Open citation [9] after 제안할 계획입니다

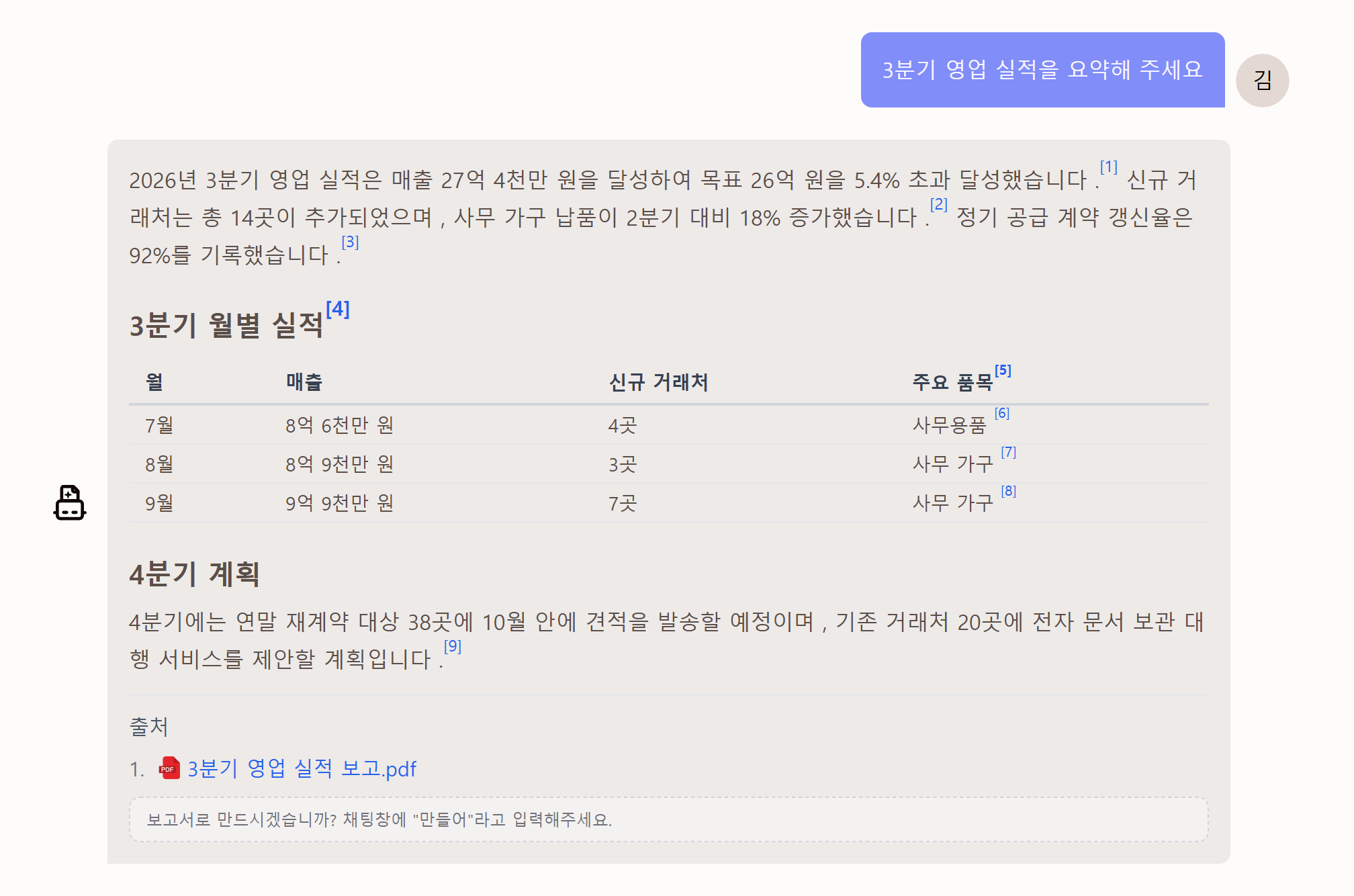(x=453, y=646)
